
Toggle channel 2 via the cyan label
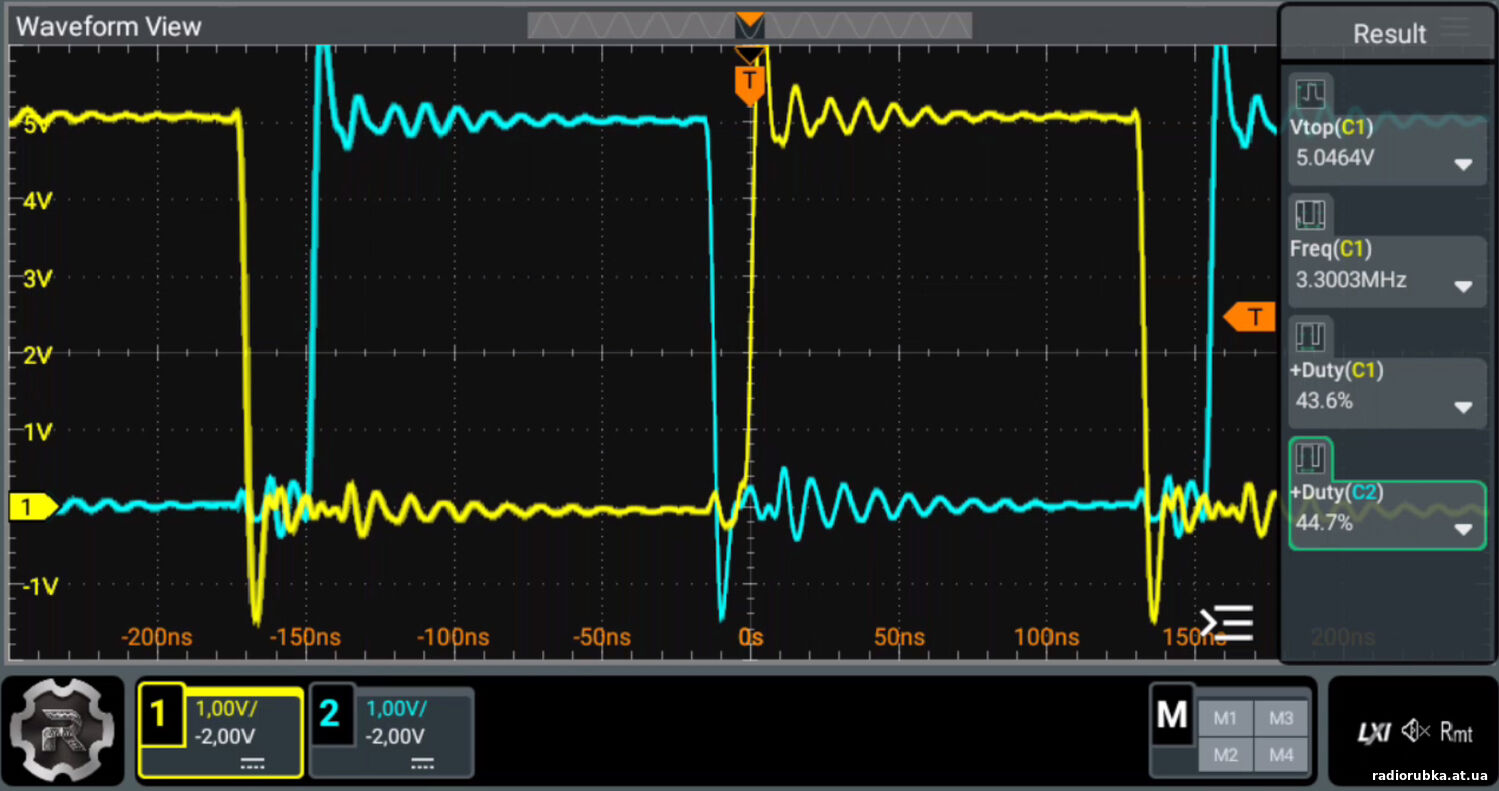[x=331, y=714]
